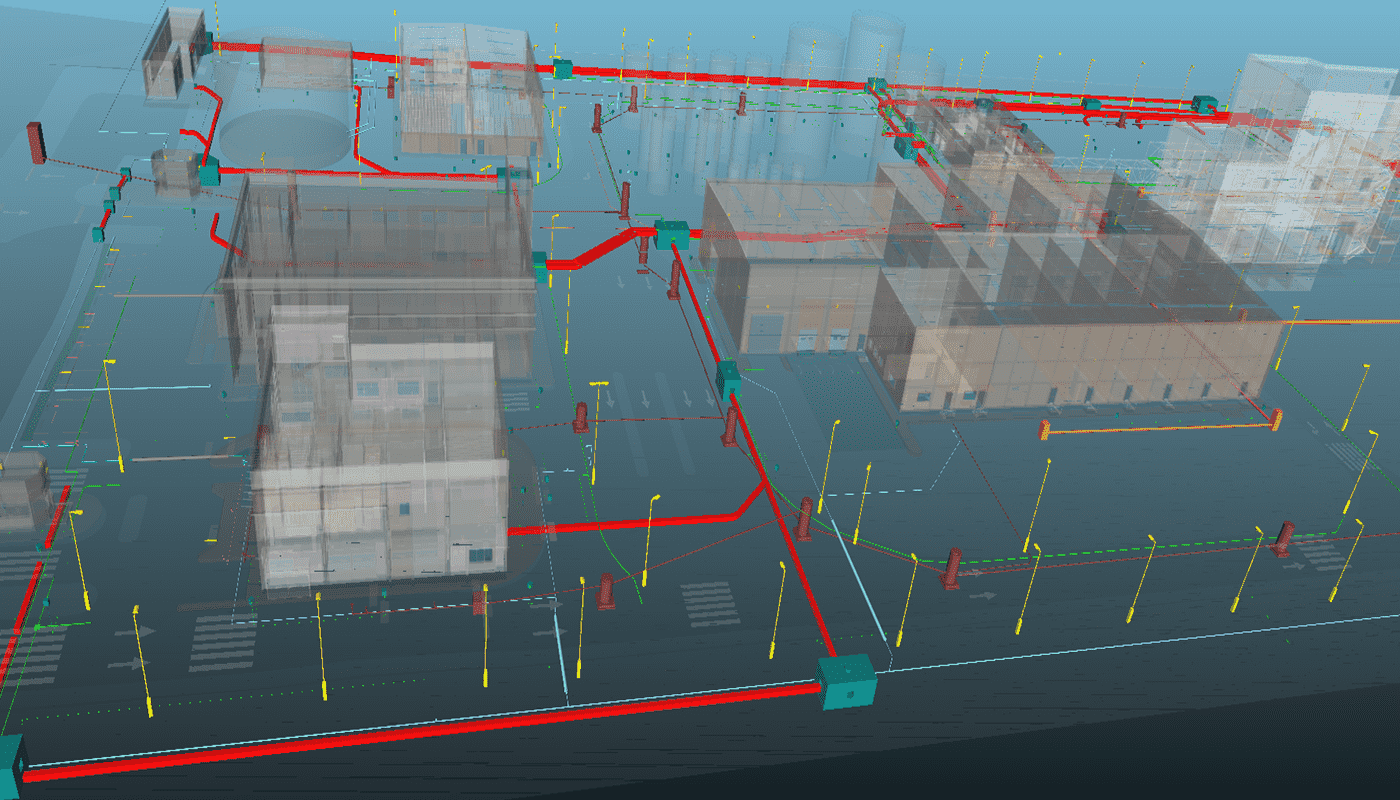
Task: Select the large teal junction box at bottom center
Action: [x=846, y=682]
